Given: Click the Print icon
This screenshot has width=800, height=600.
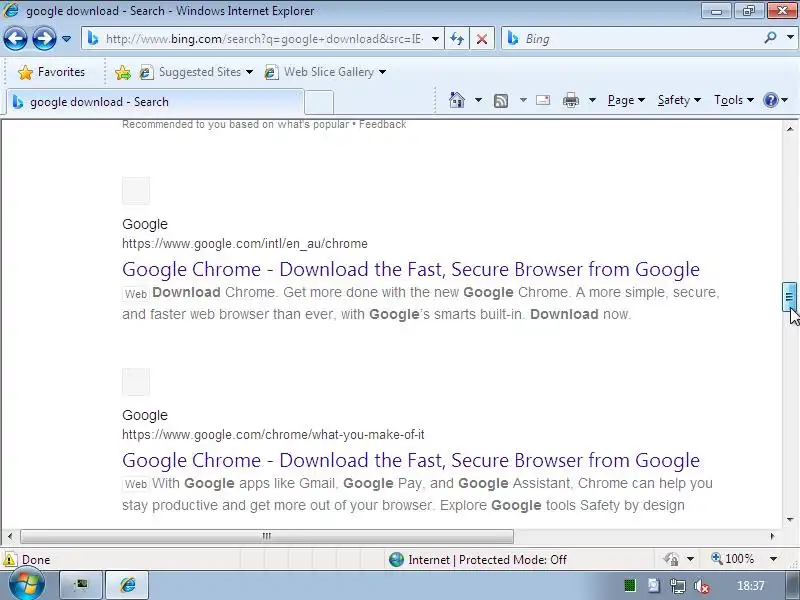Looking at the screenshot, I should (570, 100).
